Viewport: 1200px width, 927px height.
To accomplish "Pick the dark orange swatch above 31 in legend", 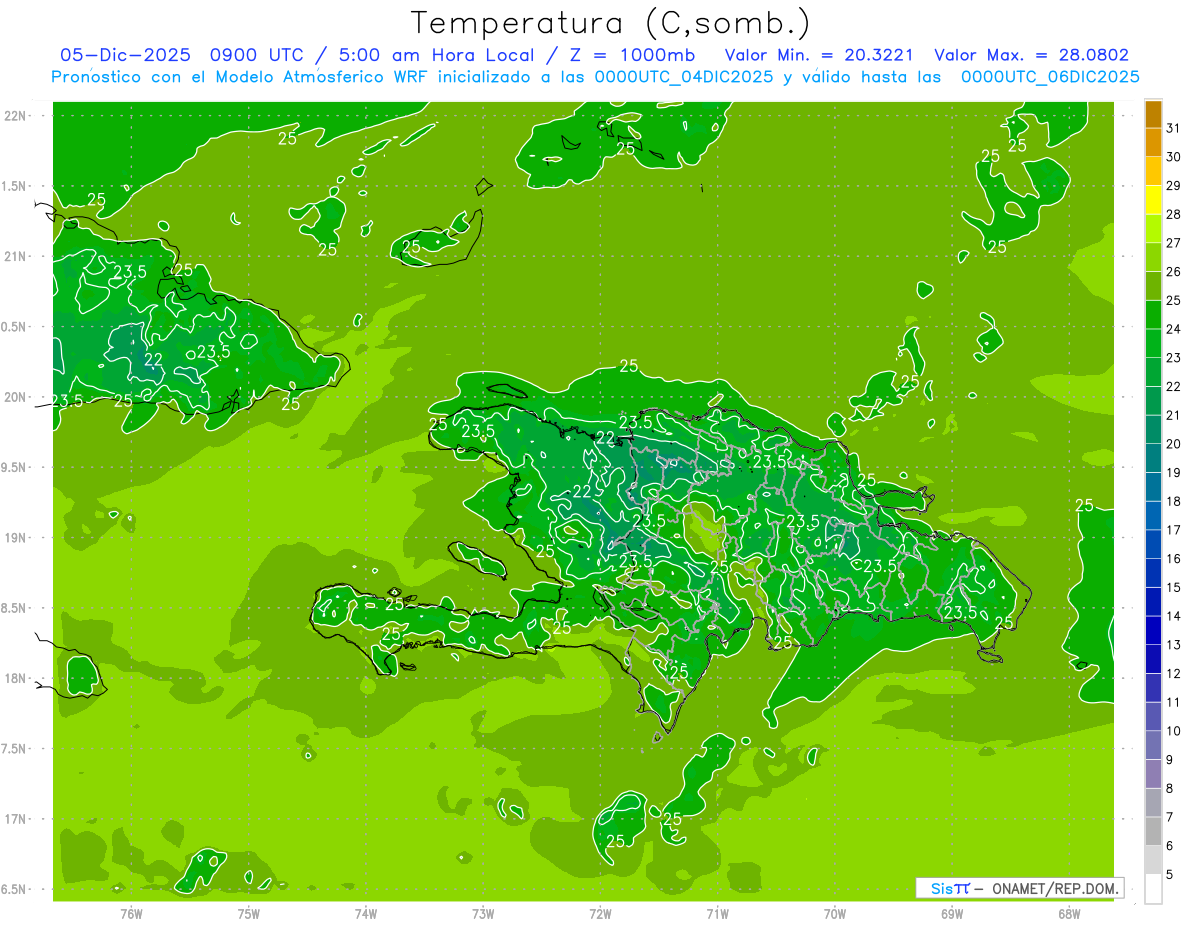I will click(1154, 115).
